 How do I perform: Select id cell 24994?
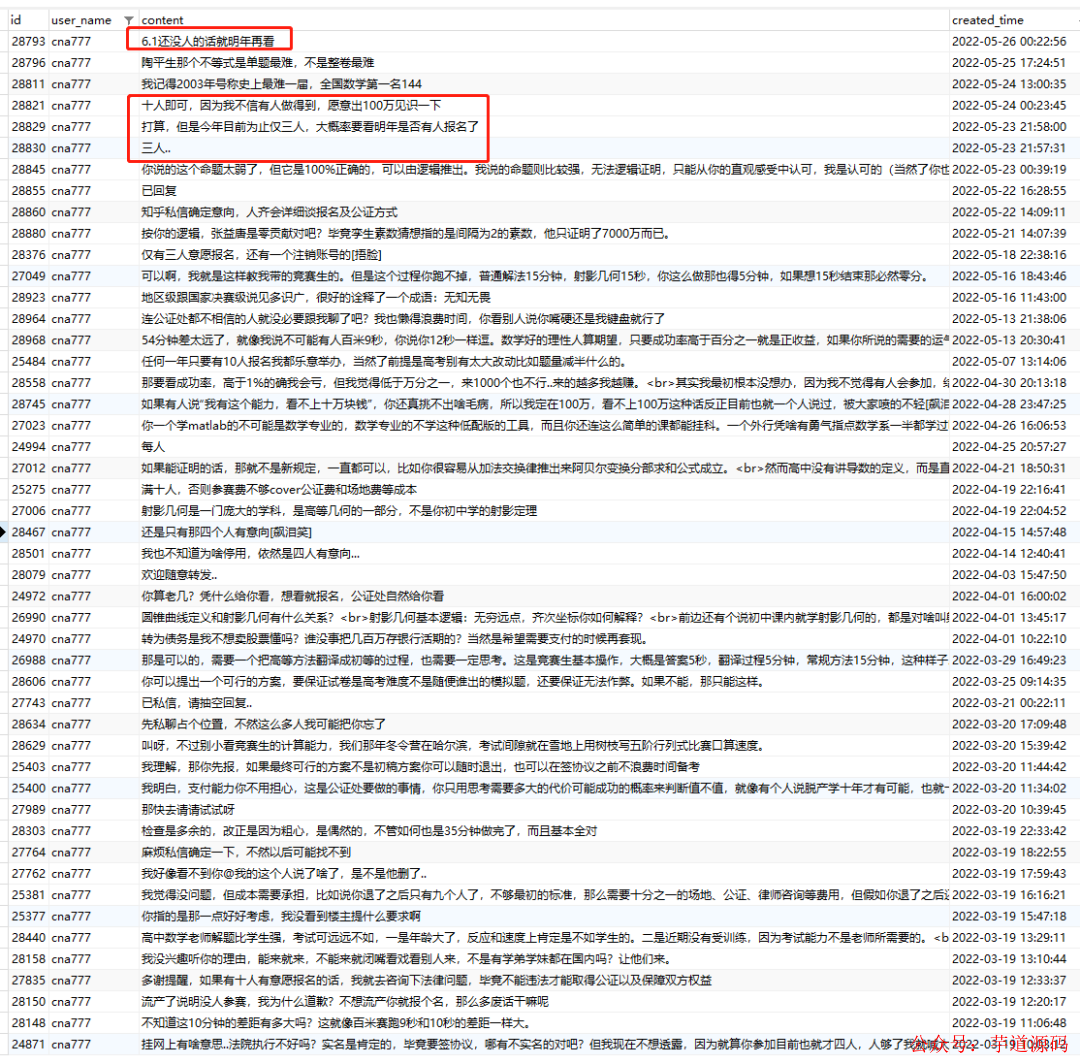tap(28, 447)
